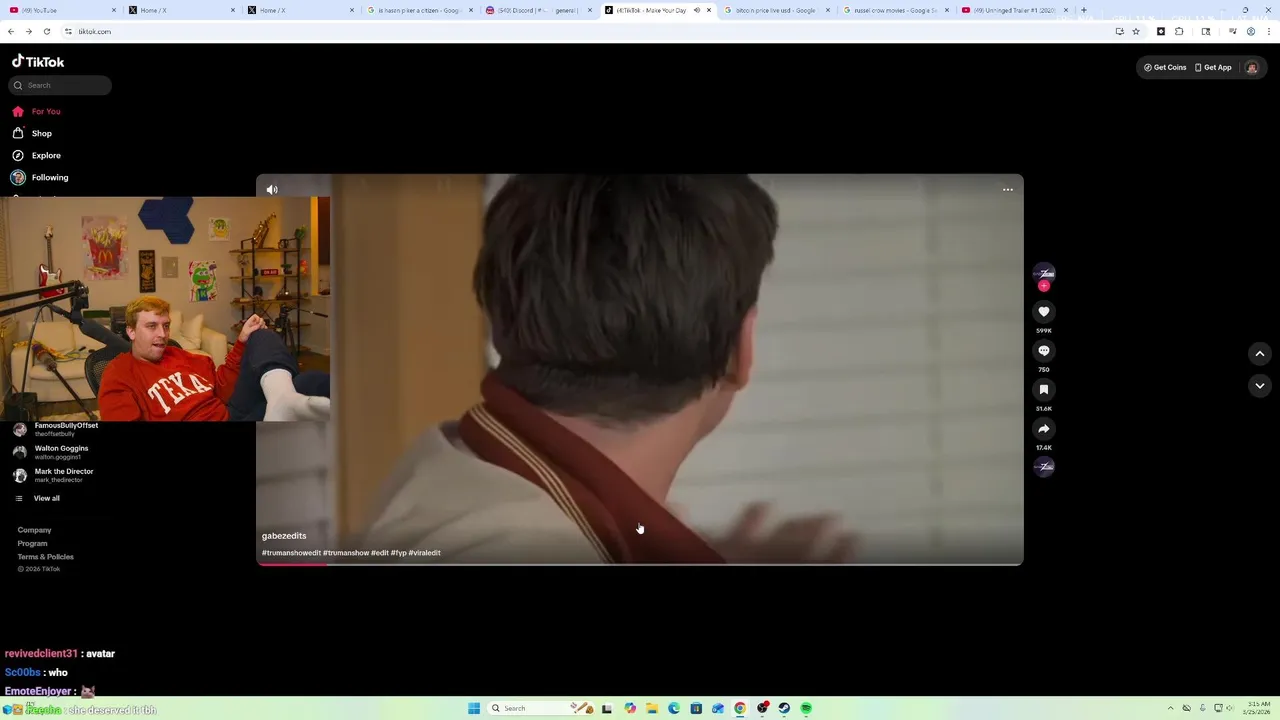1280x720 pixels.
Task: Open a new browser tab
Action: click(1084, 10)
